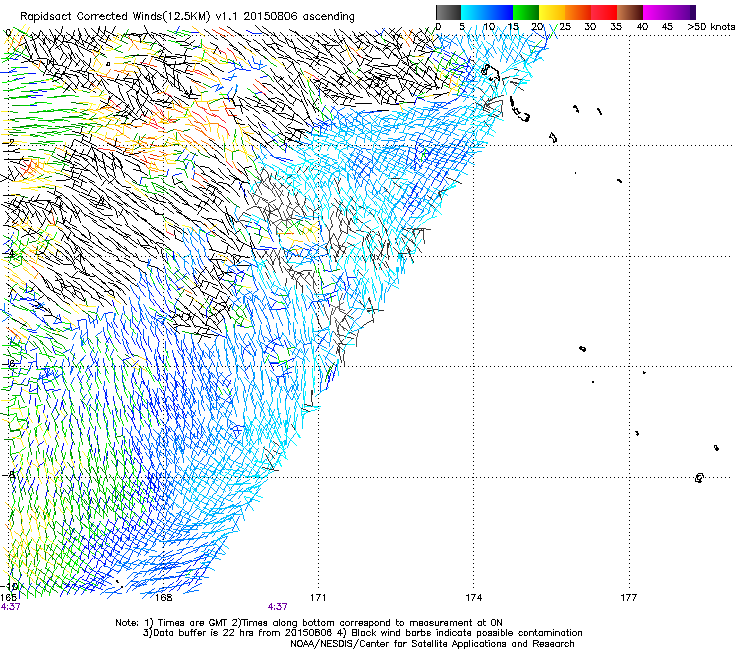Click the '35' legend scale number
The image size is (740, 650).
pos(616,27)
